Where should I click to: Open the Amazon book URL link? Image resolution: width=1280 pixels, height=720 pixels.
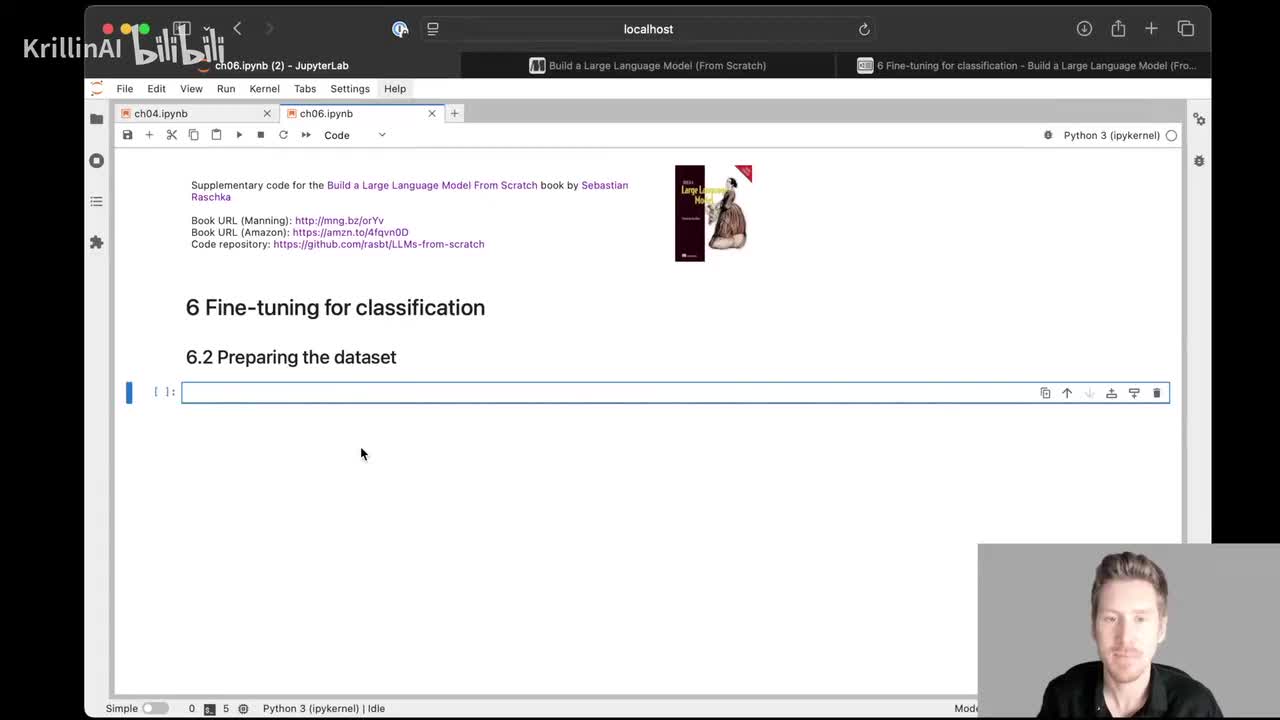click(350, 232)
